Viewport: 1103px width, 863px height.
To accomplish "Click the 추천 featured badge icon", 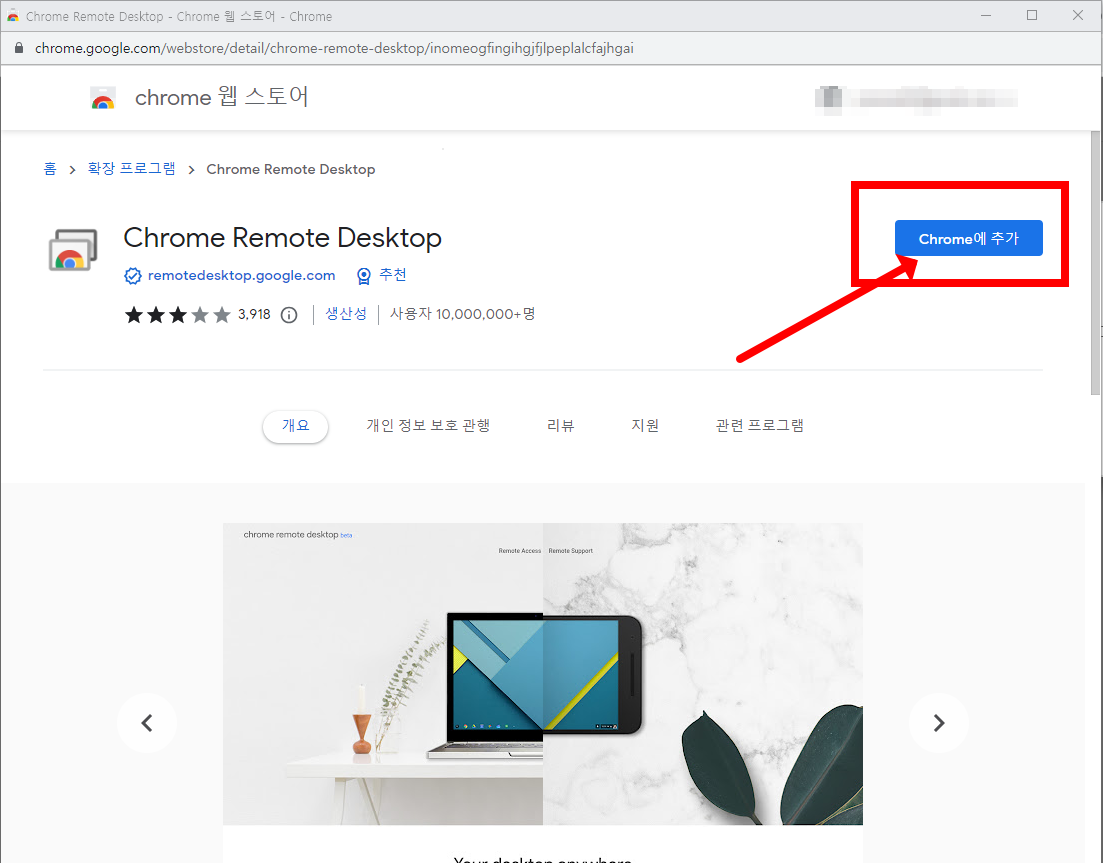I will [363, 275].
